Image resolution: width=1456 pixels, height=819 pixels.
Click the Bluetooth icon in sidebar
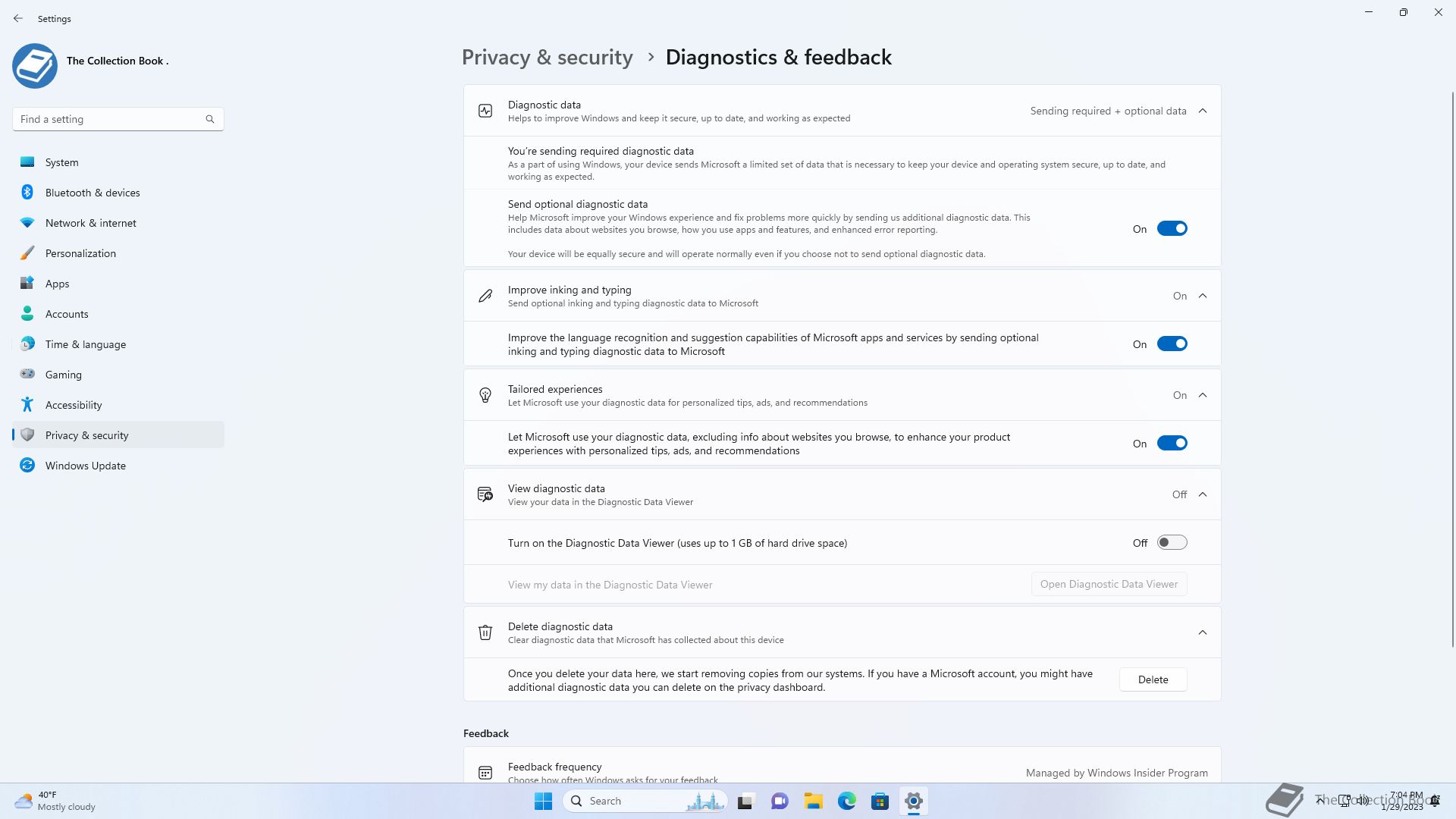coord(27,193)
